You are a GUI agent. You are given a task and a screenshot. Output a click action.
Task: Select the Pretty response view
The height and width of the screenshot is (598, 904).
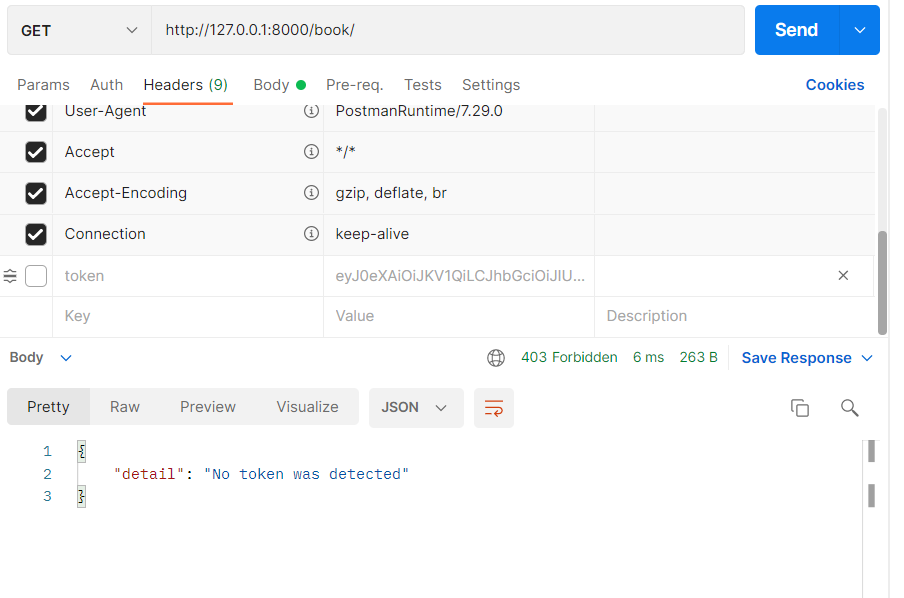(x=48, y=407)
